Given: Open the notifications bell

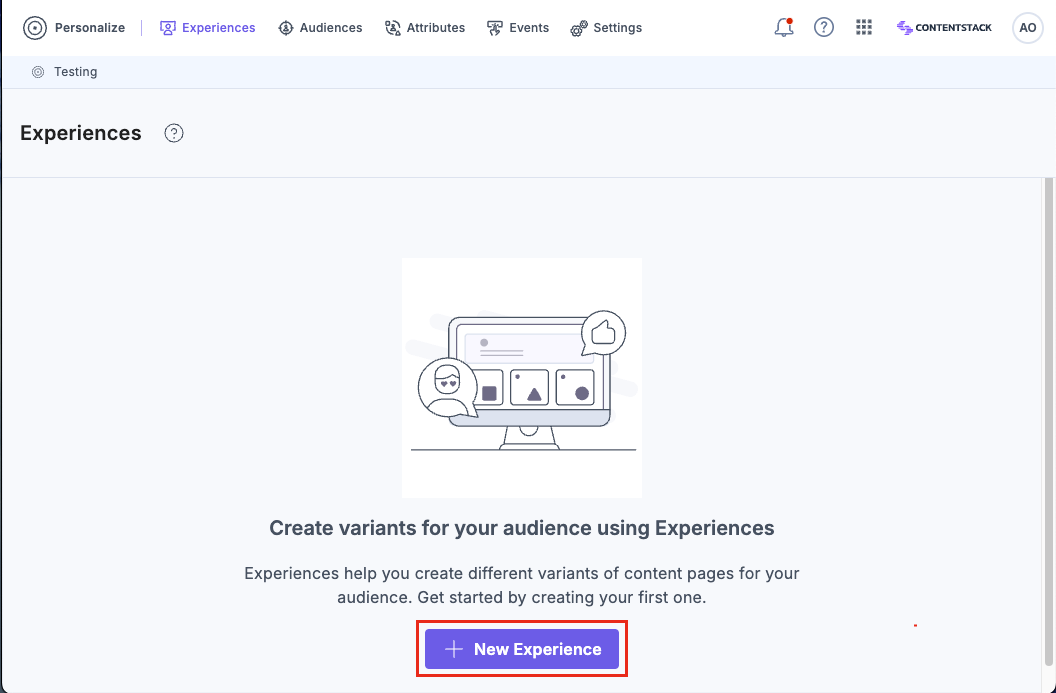Looking at the screenshot, I should [x=784, y=27].
